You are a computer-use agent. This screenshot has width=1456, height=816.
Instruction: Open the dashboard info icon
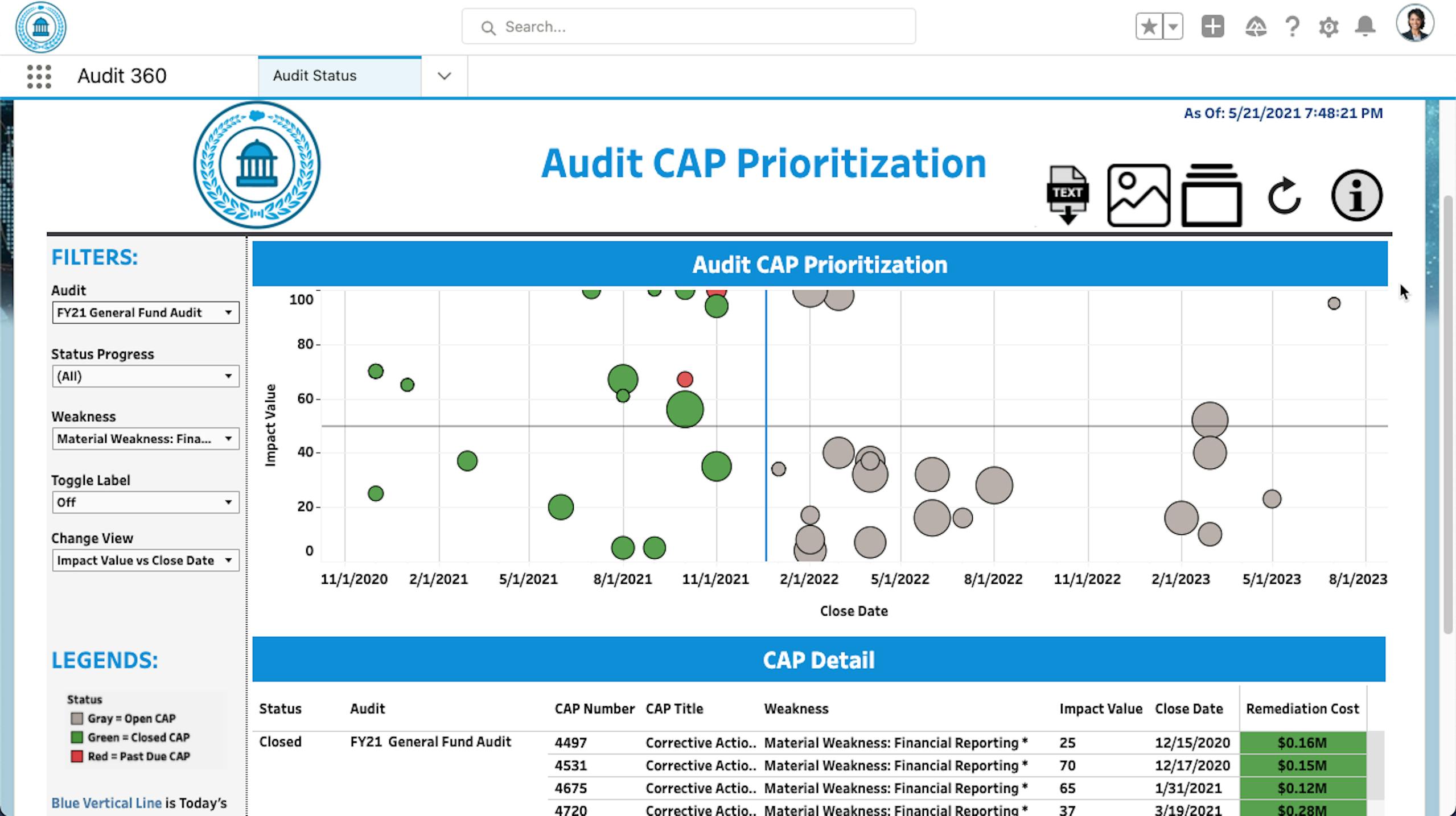1356,195
